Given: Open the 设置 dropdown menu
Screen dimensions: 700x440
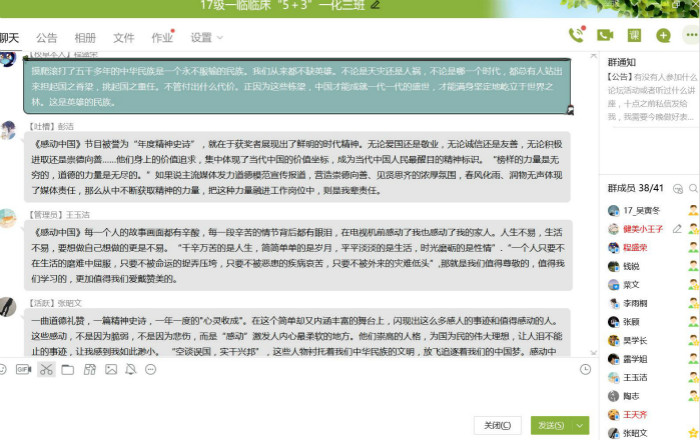Looking at the screenshot, I should [206, 38].
